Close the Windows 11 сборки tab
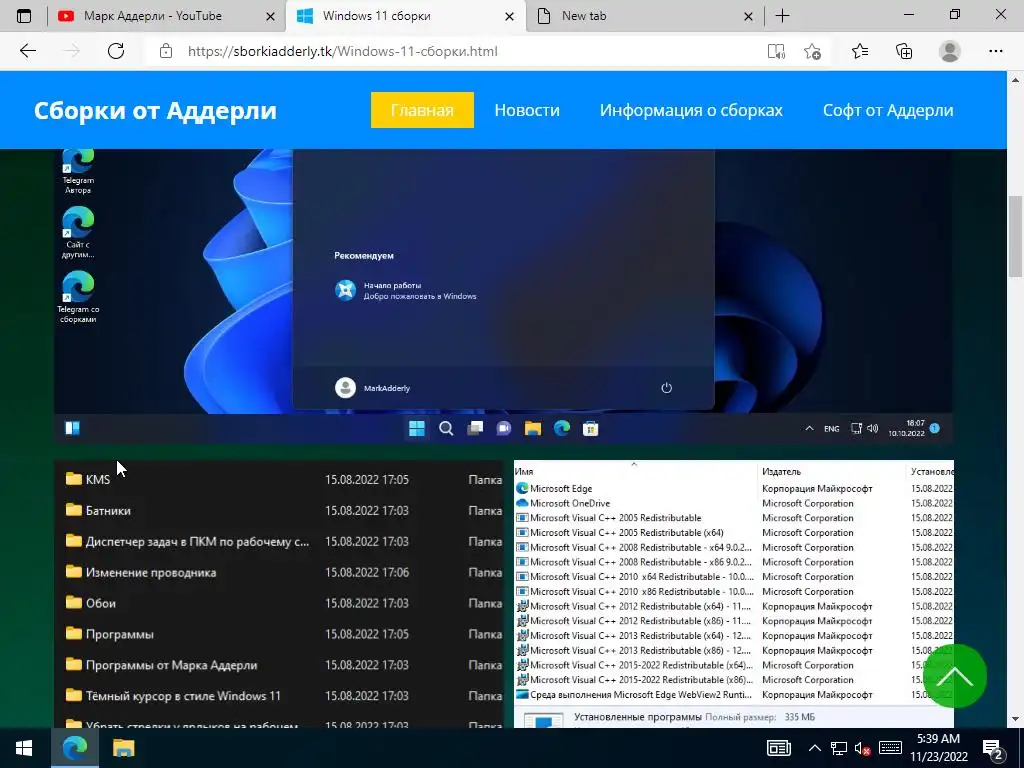The height and width of the screenshot is (768, 1024). (510, 16)
